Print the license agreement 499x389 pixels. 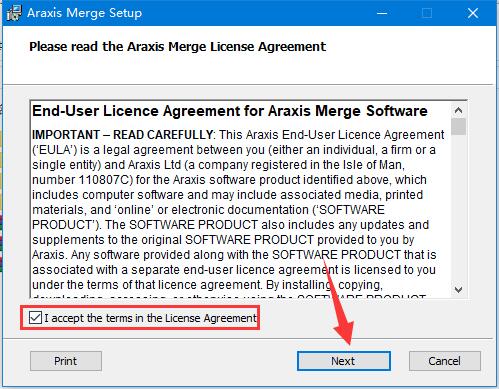pyautogui.click(x=66, y=361)
